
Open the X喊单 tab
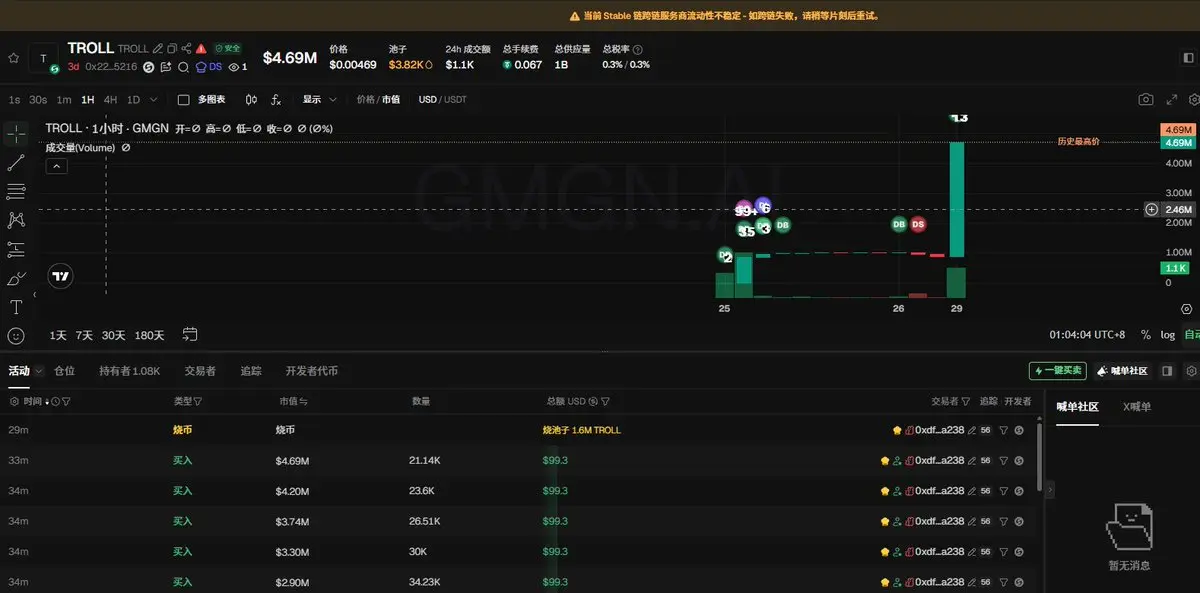(x=1137, y=407)
